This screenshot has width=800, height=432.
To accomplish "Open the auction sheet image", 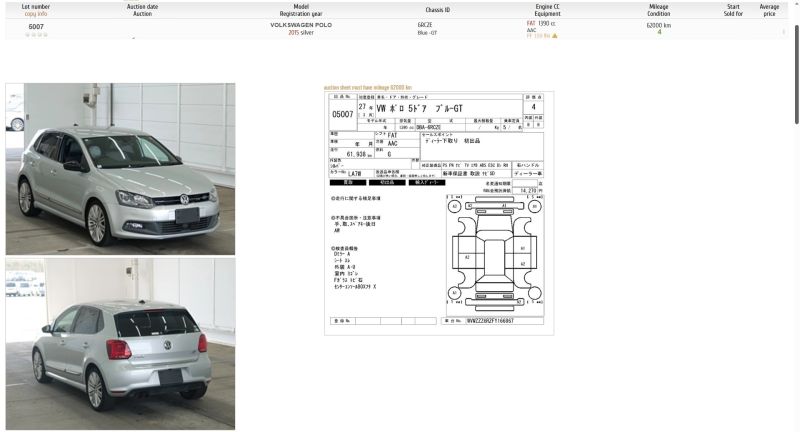I will 439,213.
